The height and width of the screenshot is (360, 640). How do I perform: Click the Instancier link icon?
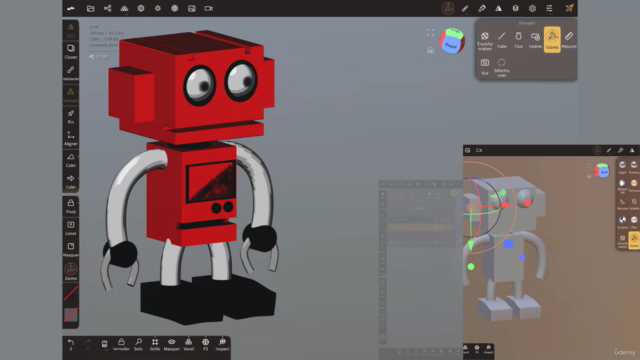71,73
